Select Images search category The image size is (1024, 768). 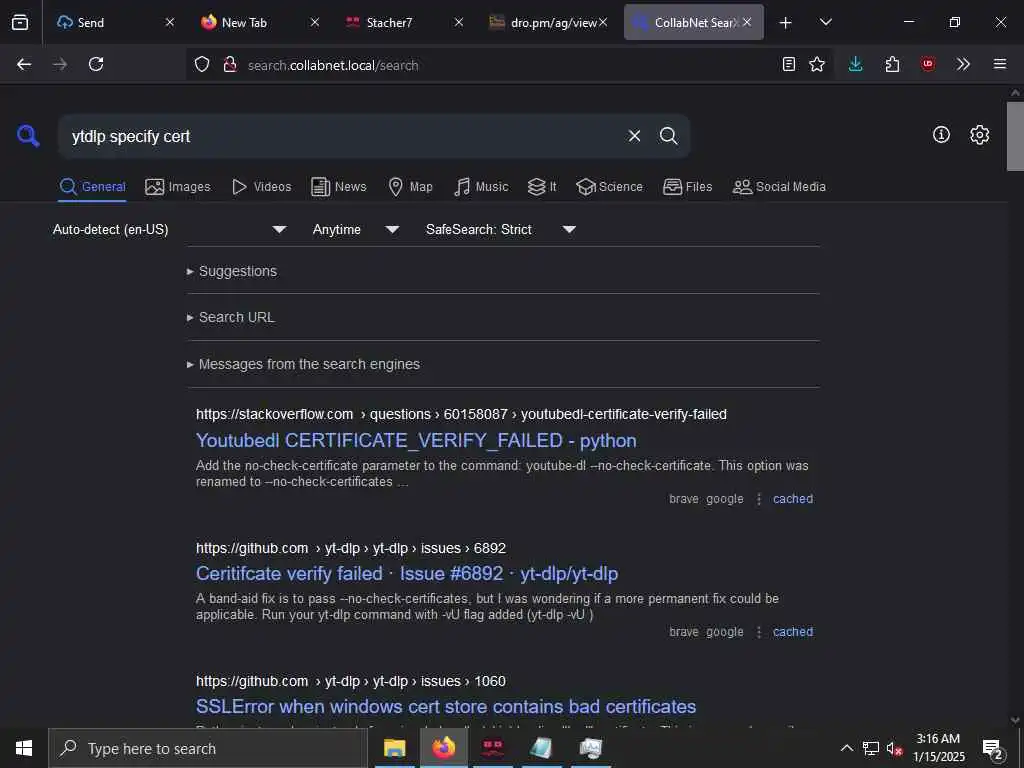pos(178,187)
